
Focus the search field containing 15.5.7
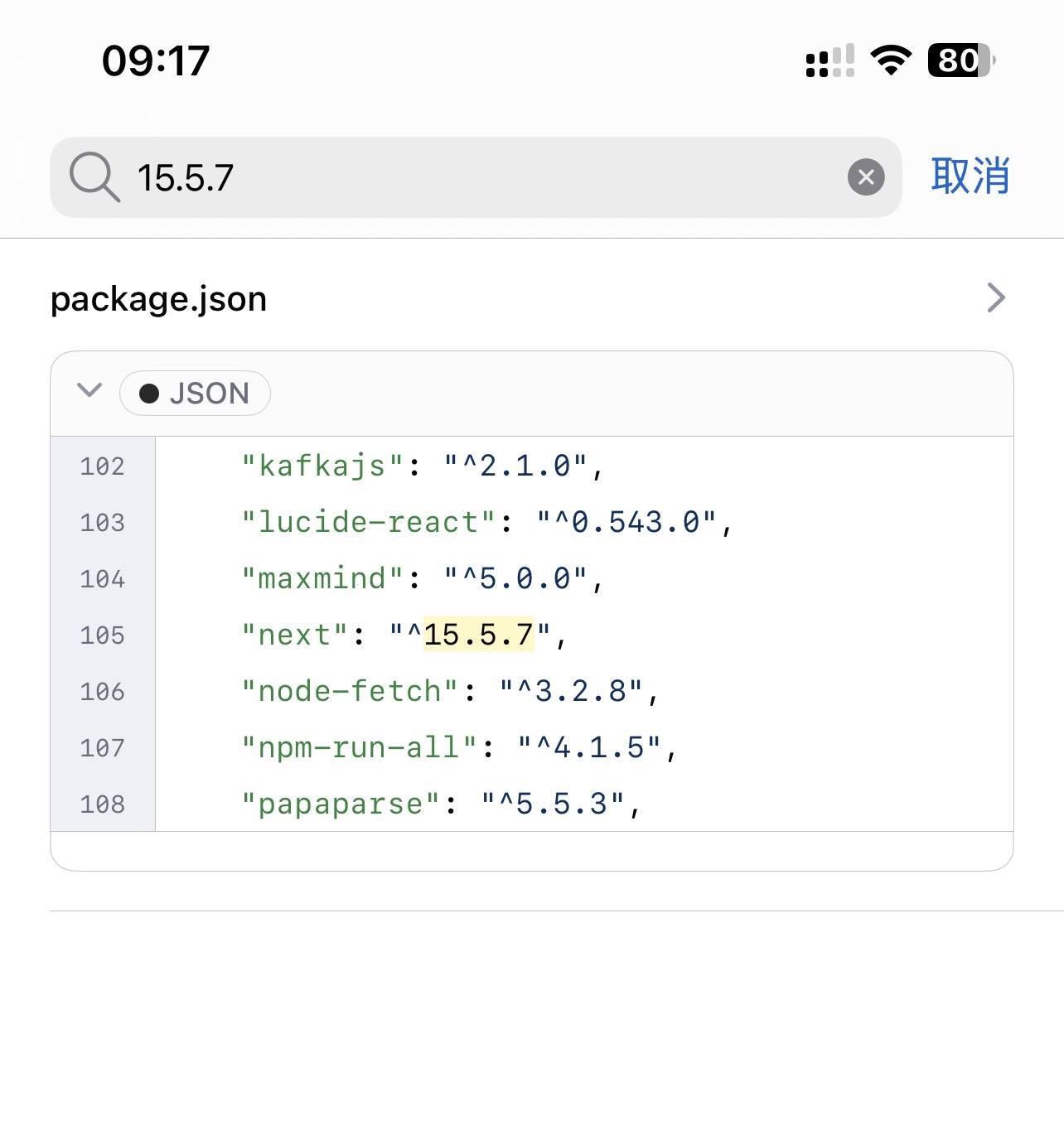click(x=481, y=177)
